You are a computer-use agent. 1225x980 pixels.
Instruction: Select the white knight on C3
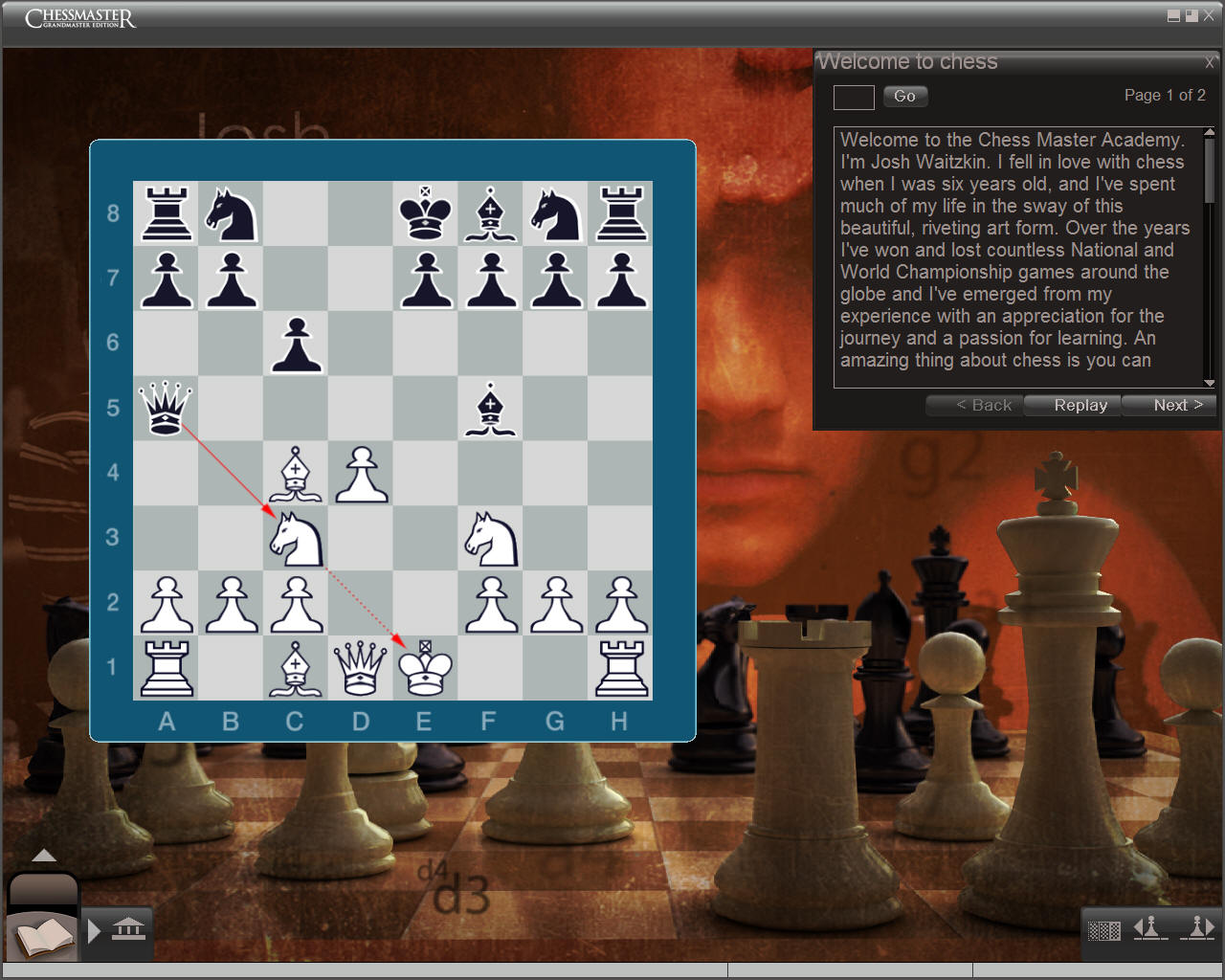click(x=297, y=539)
